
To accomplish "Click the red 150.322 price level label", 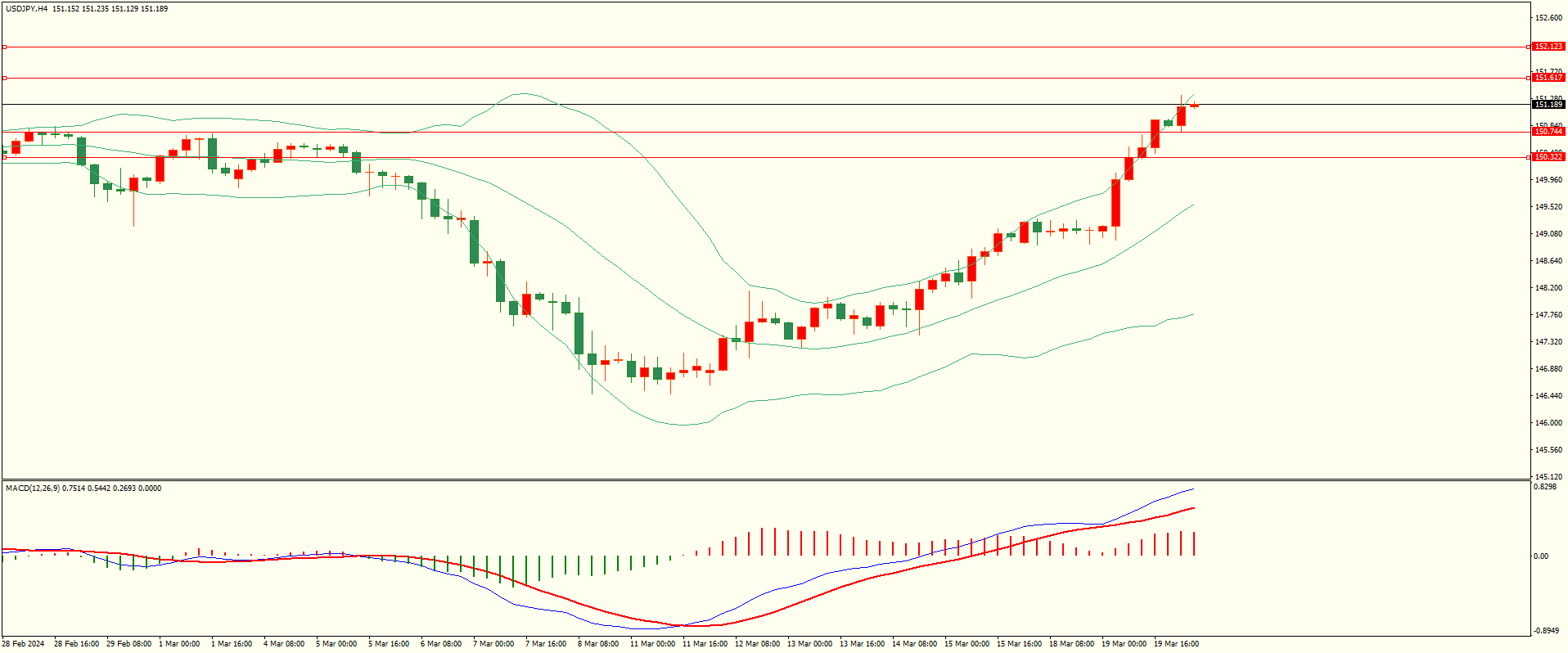I will click(1548, 157).
